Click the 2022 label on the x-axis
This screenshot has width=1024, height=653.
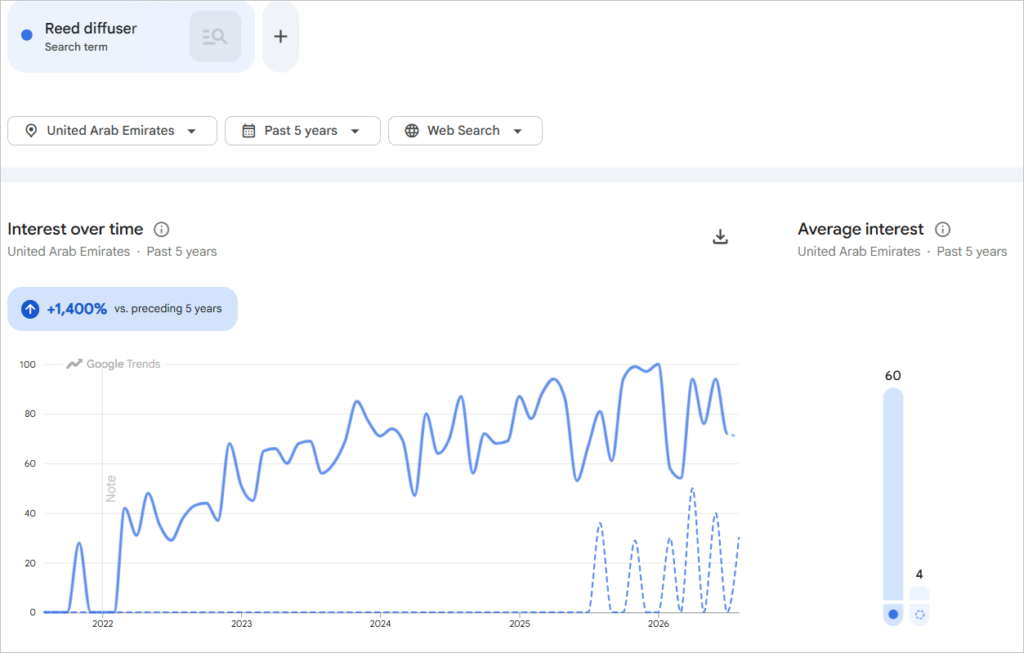103,624
